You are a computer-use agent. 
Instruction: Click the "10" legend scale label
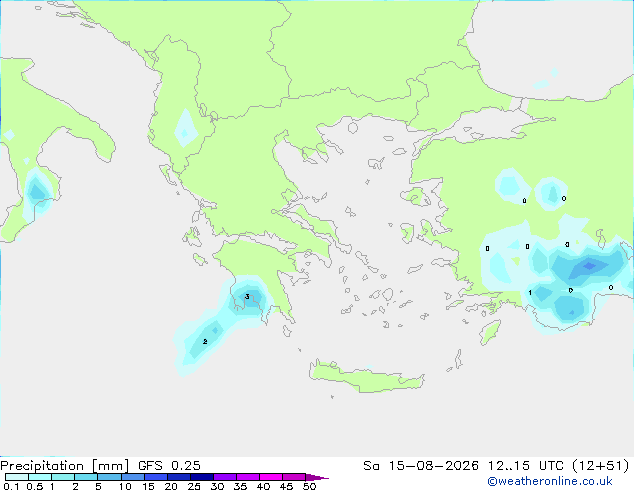pyautogui.click(x=125, y=486)
